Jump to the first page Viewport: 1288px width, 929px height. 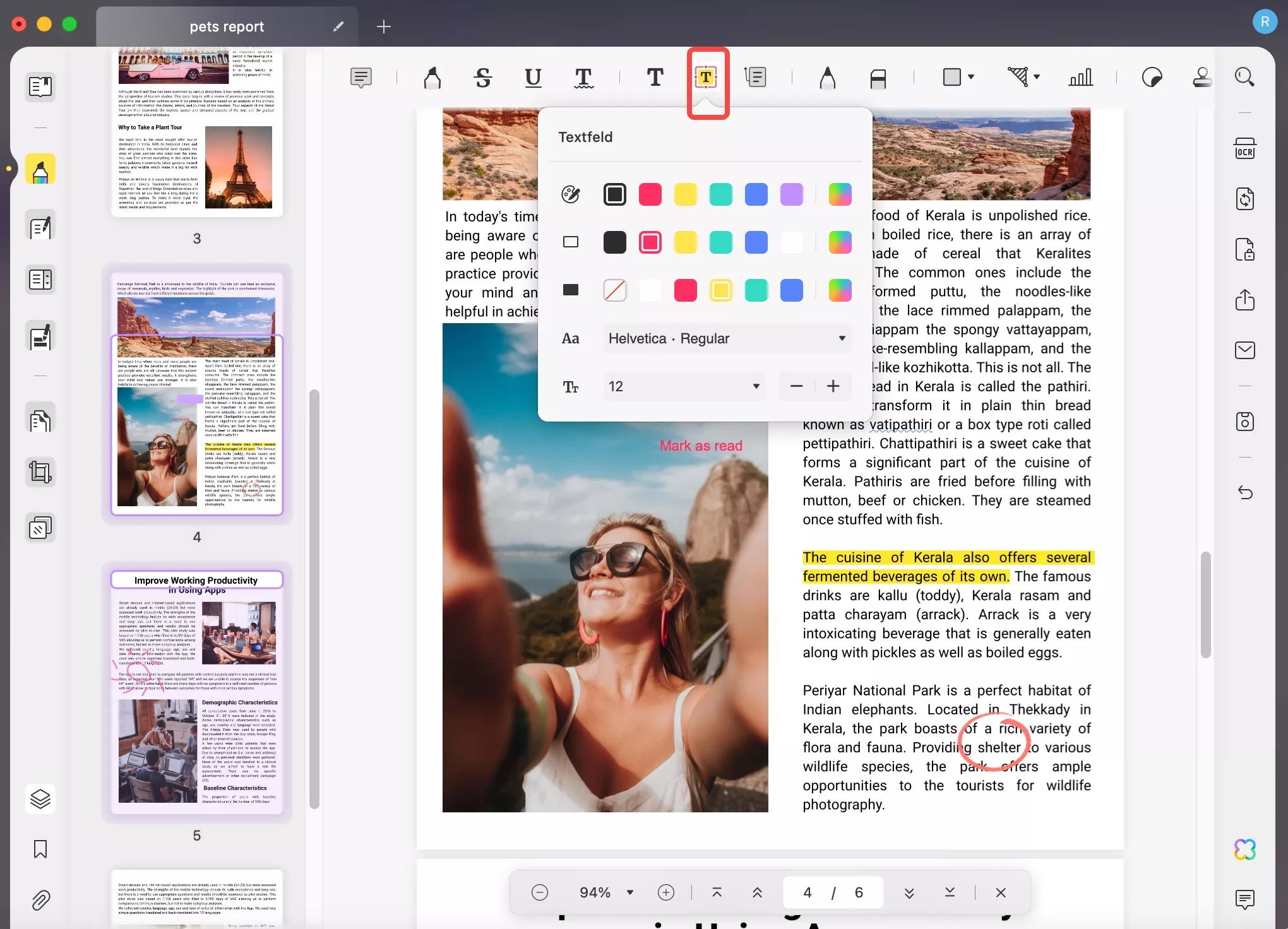point(717,892)
